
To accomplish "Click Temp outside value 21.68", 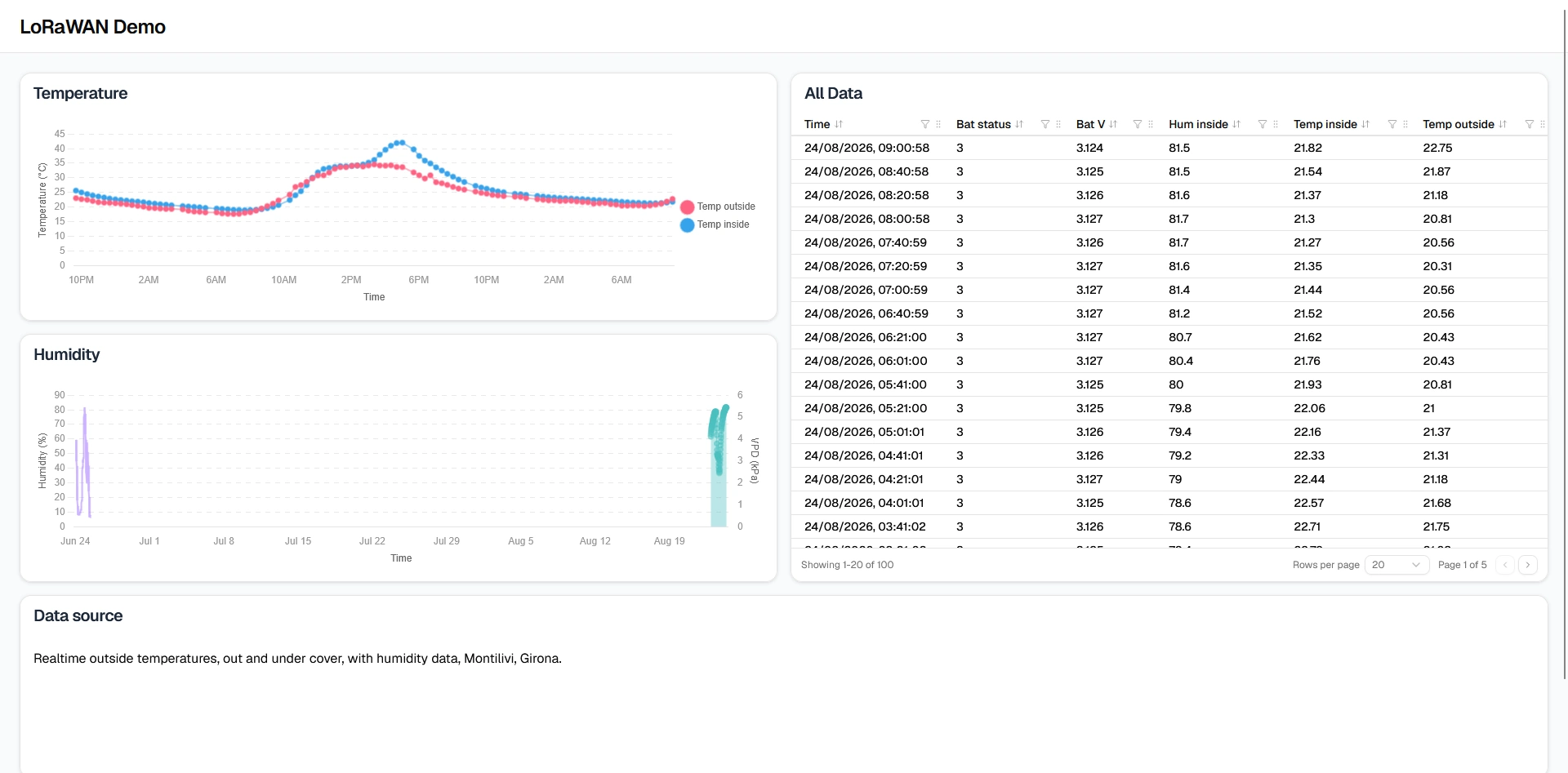I will tap(1437, 503).
